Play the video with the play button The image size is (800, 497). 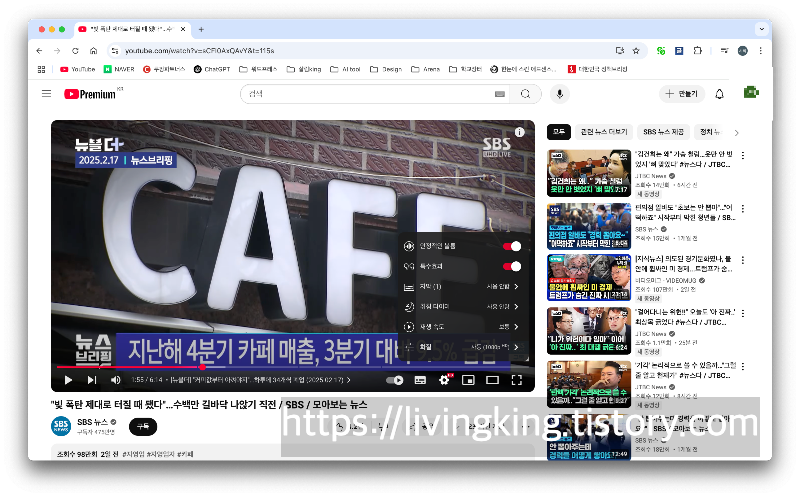tap(68, 380)
